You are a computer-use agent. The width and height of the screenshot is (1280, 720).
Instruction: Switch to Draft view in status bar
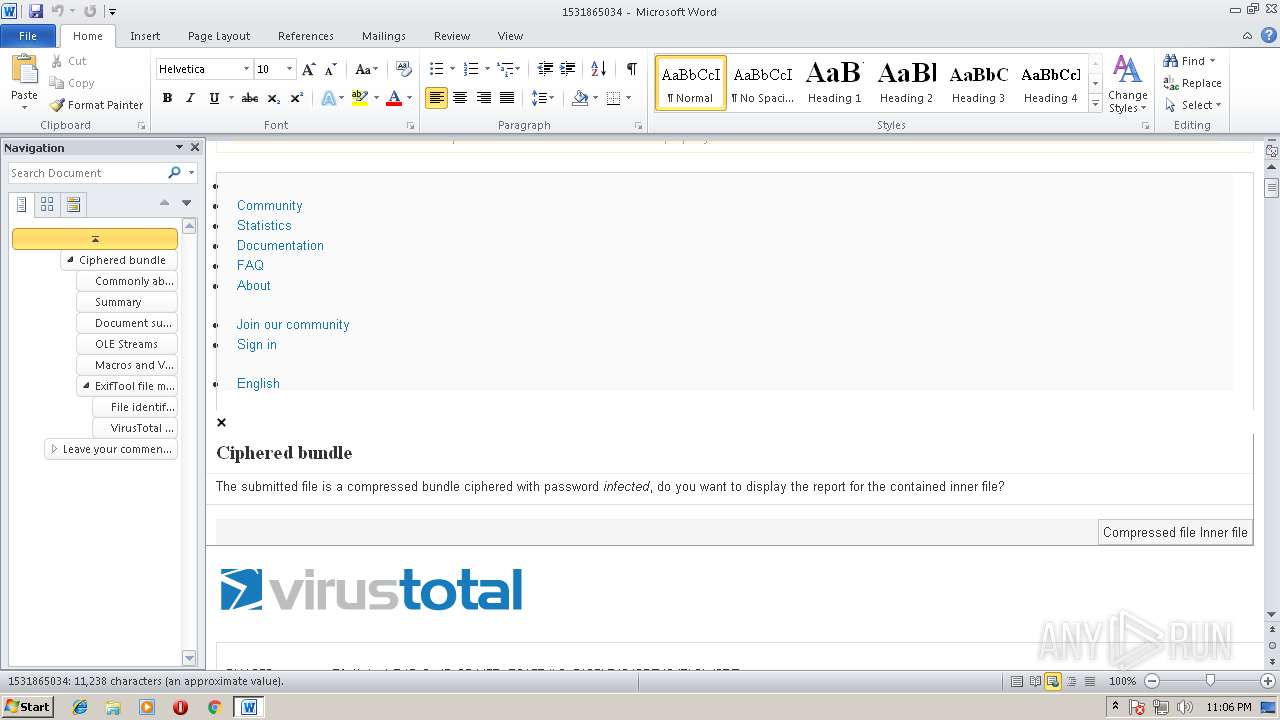[x=1089, y=681]
